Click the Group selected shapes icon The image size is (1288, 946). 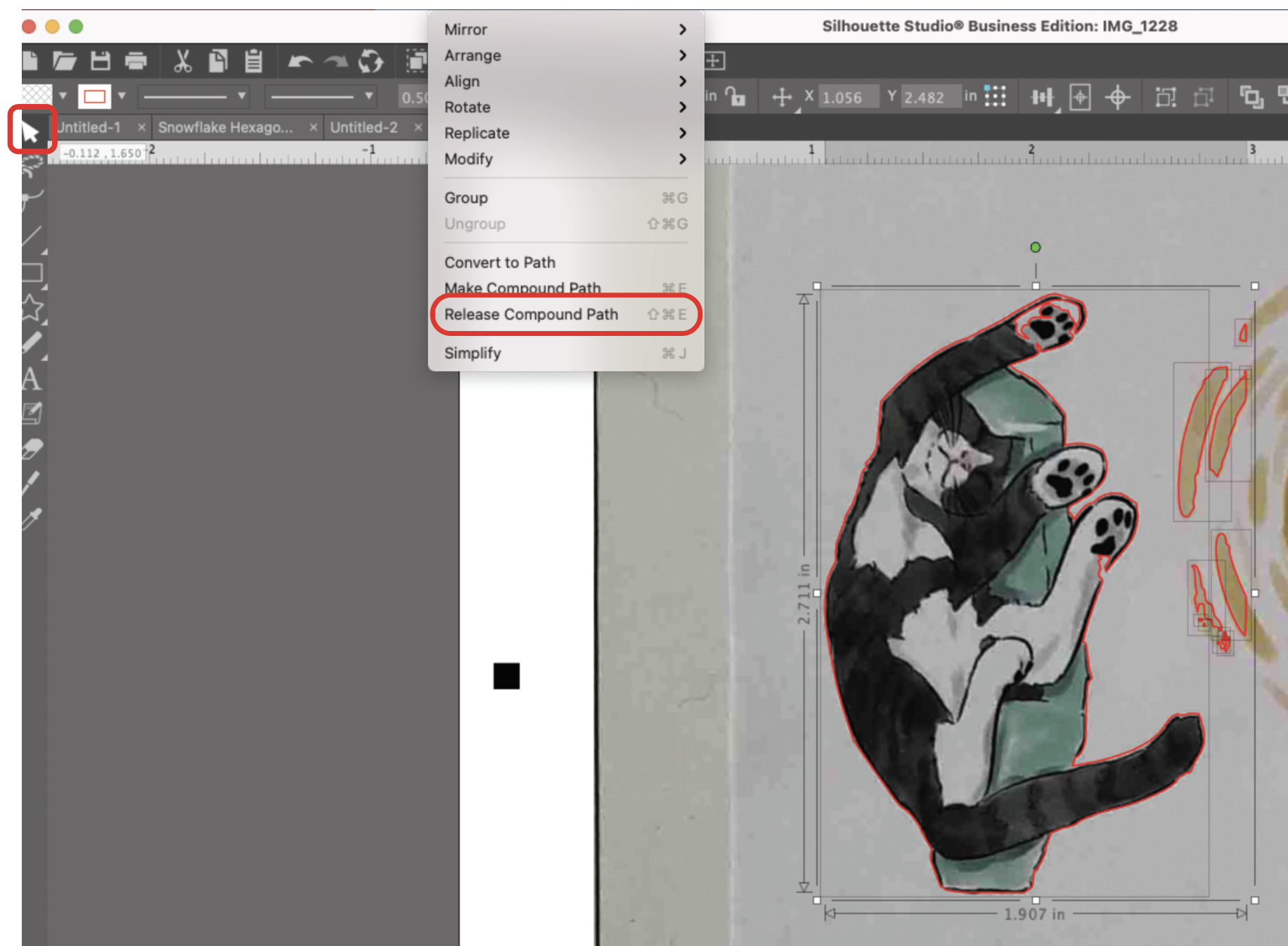click(1166, 97)
